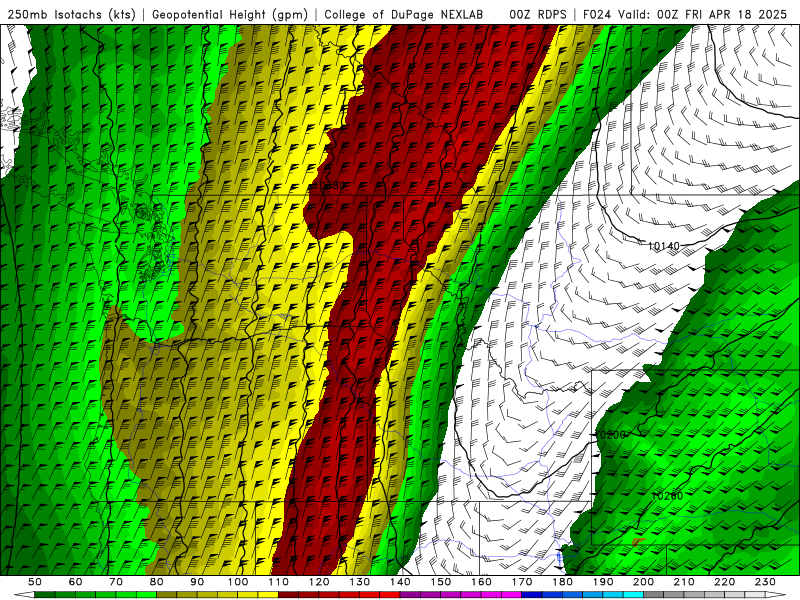Click the 10380 height contour label
Image resolution: width=800 pixels, height=600 pixels.
tap(330, 186)
